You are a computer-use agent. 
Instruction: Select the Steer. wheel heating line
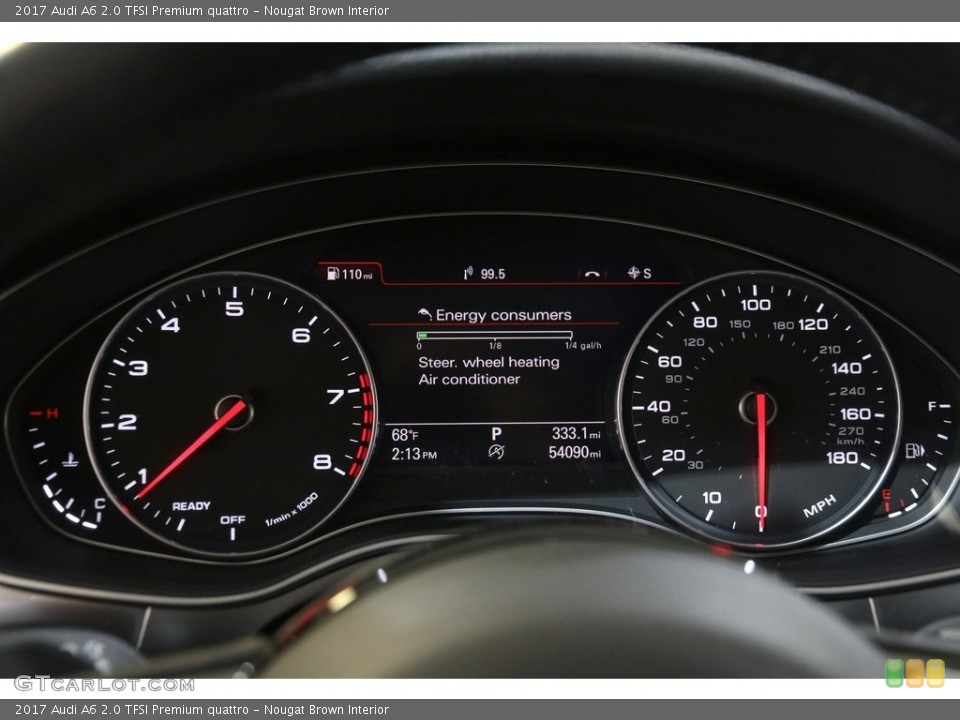tap(489, 362)
